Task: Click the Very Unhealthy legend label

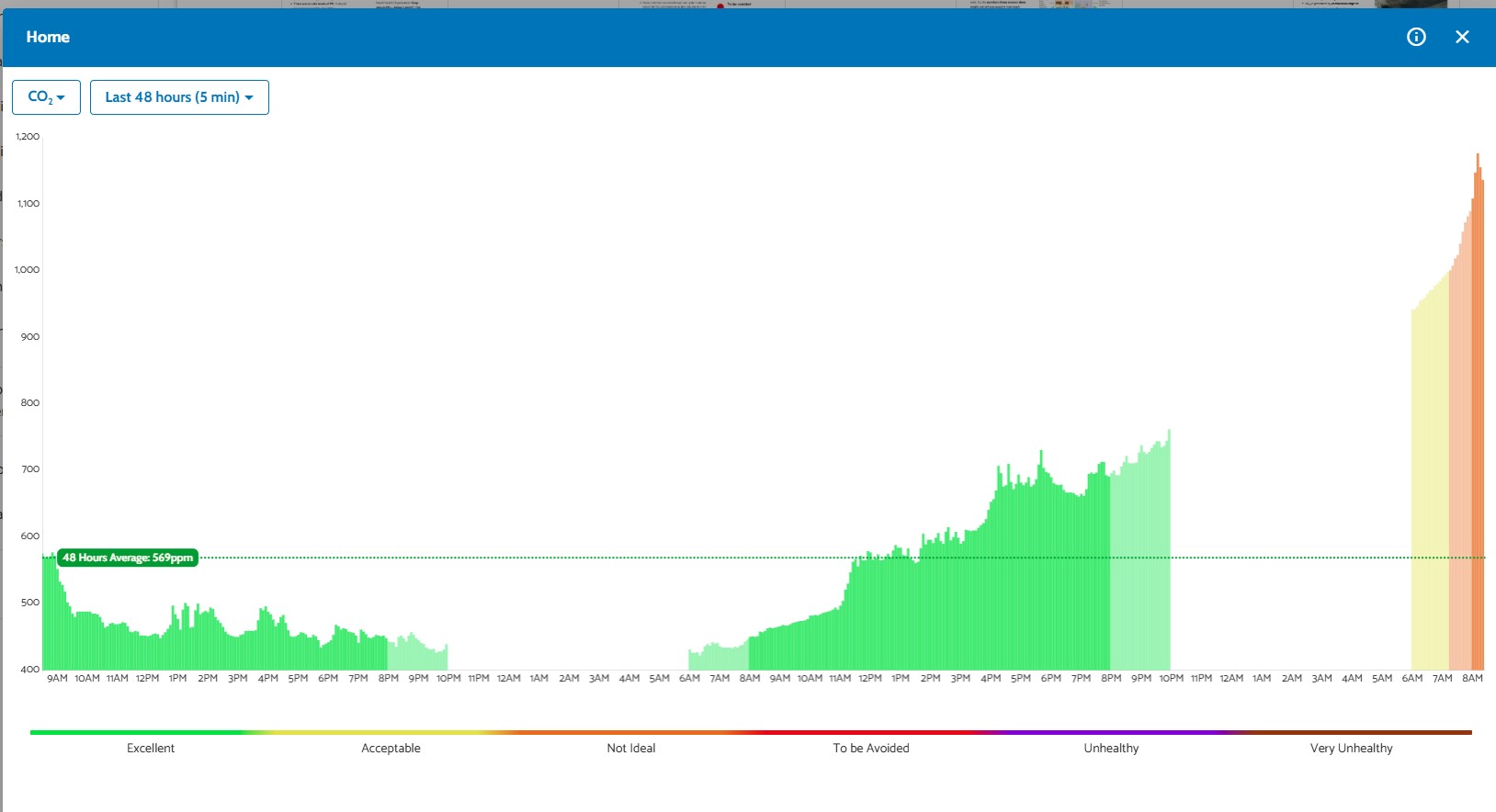Action: pyautogui.click(x=1352, y=749)
